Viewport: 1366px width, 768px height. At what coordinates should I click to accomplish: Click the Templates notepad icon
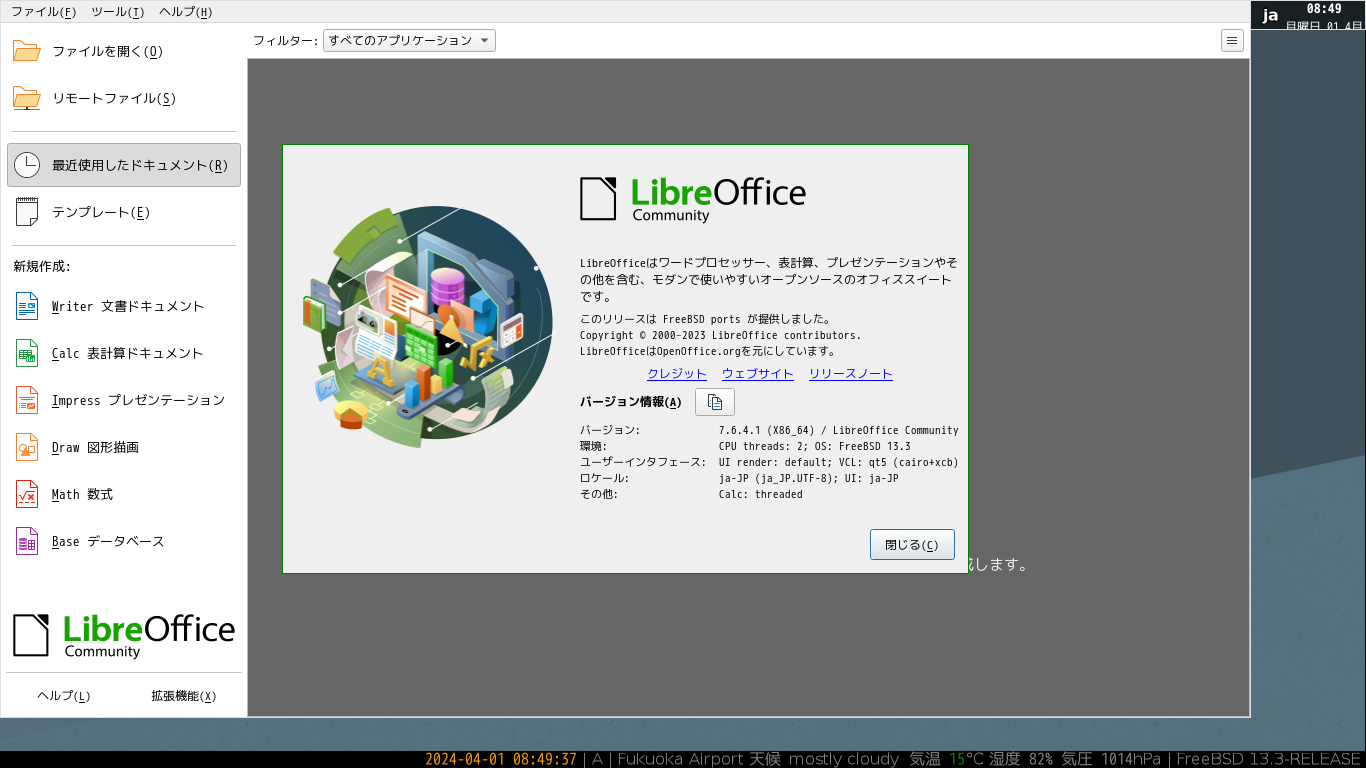[26, 212]
